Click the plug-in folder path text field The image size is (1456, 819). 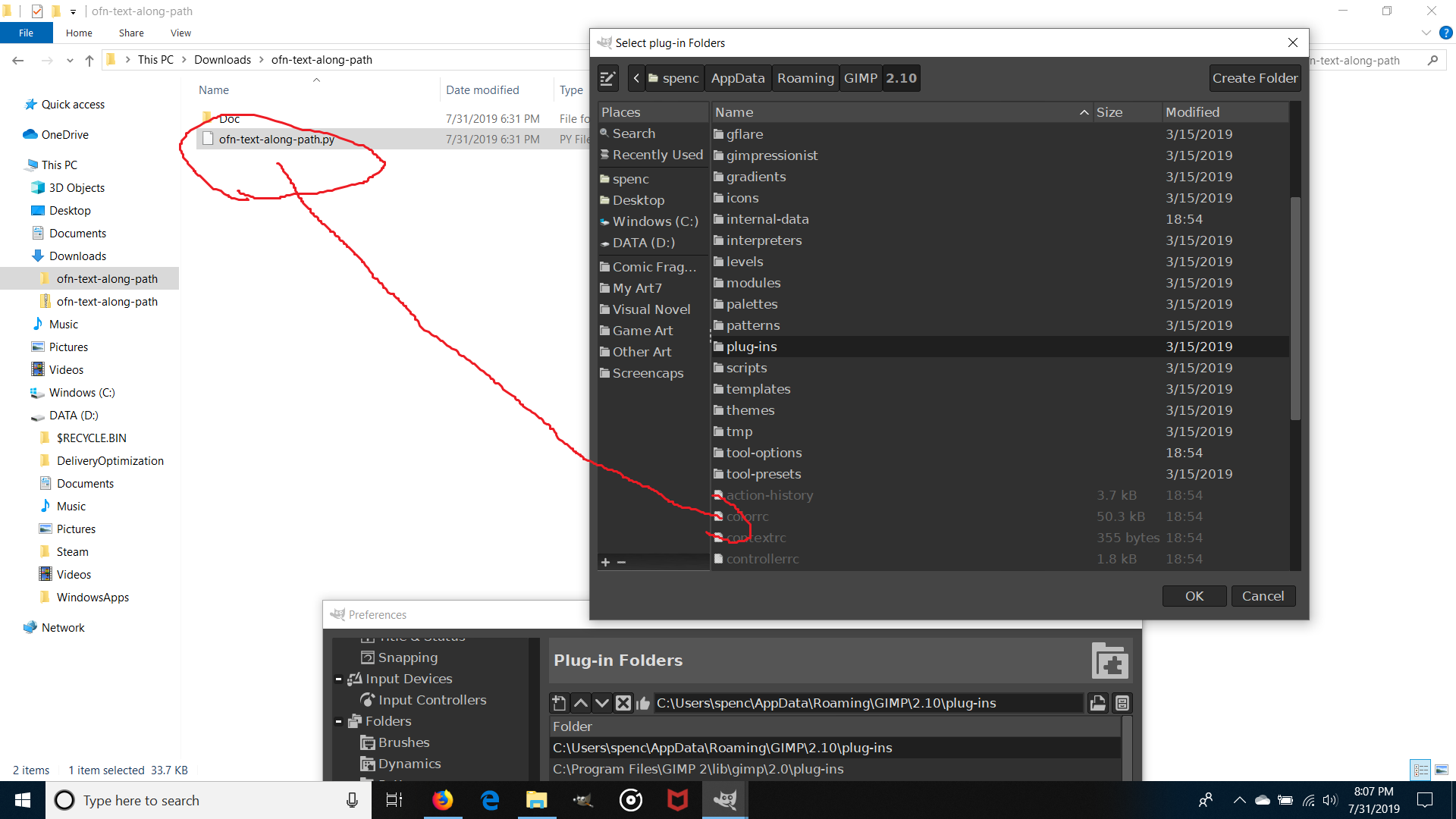click(x=868, y=703)
